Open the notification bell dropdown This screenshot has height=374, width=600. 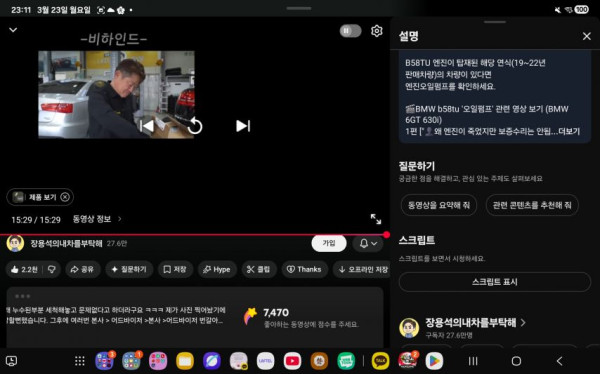(368, 243)
